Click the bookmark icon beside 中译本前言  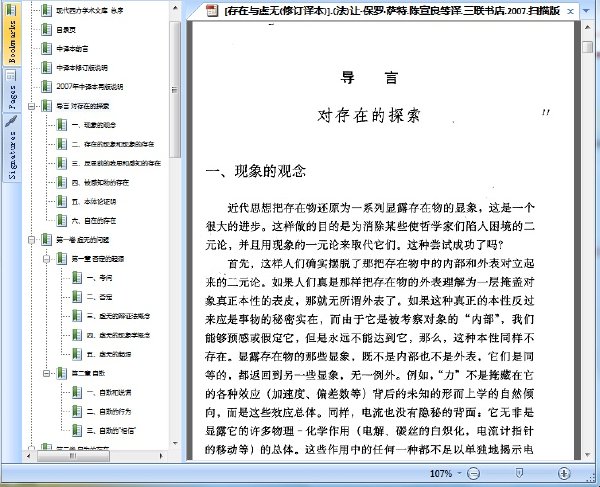(46, 49)
